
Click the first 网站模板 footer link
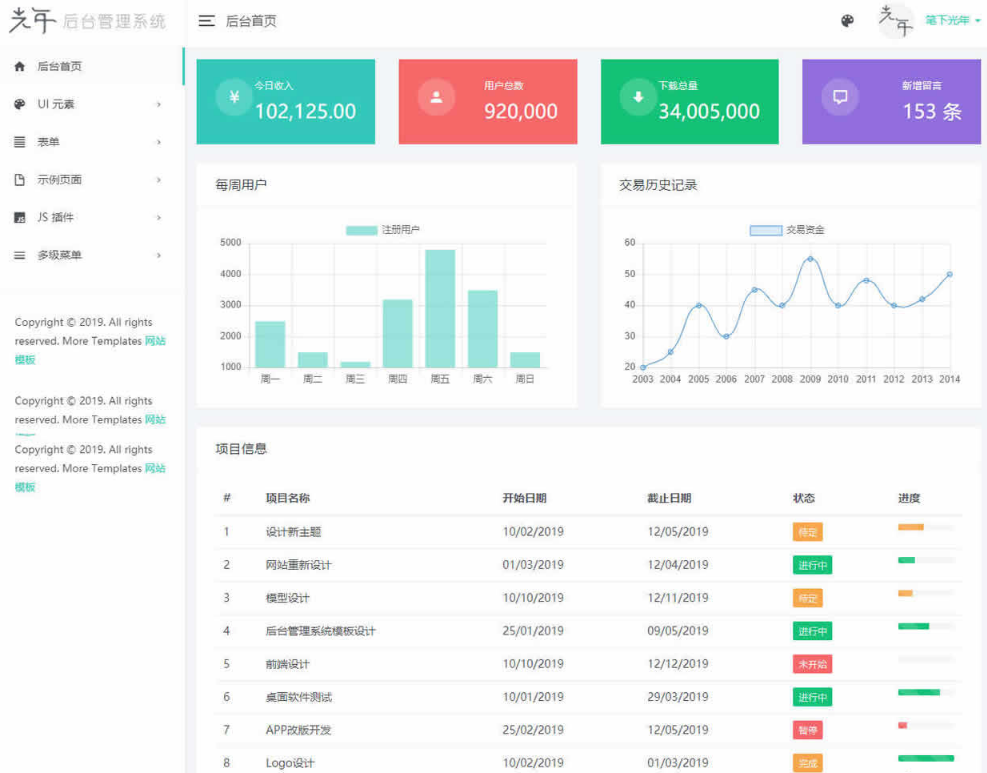click(155, 341)
